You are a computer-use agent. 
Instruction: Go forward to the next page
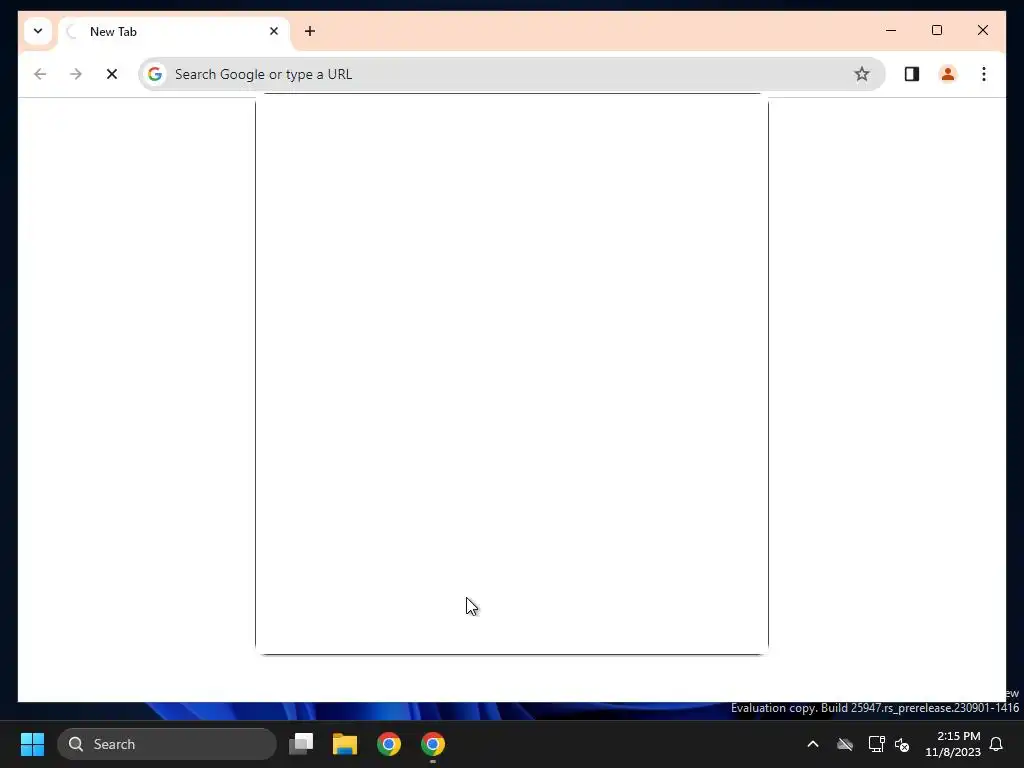(x=76, y=74)
